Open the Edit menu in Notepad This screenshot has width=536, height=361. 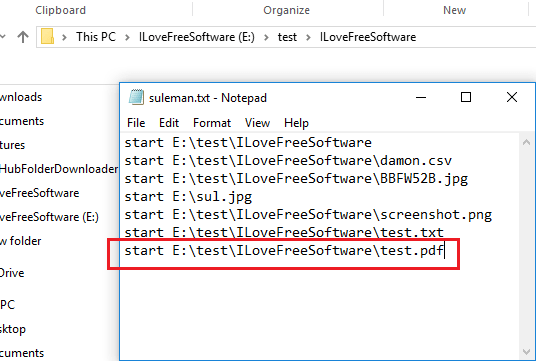[169, 123]
